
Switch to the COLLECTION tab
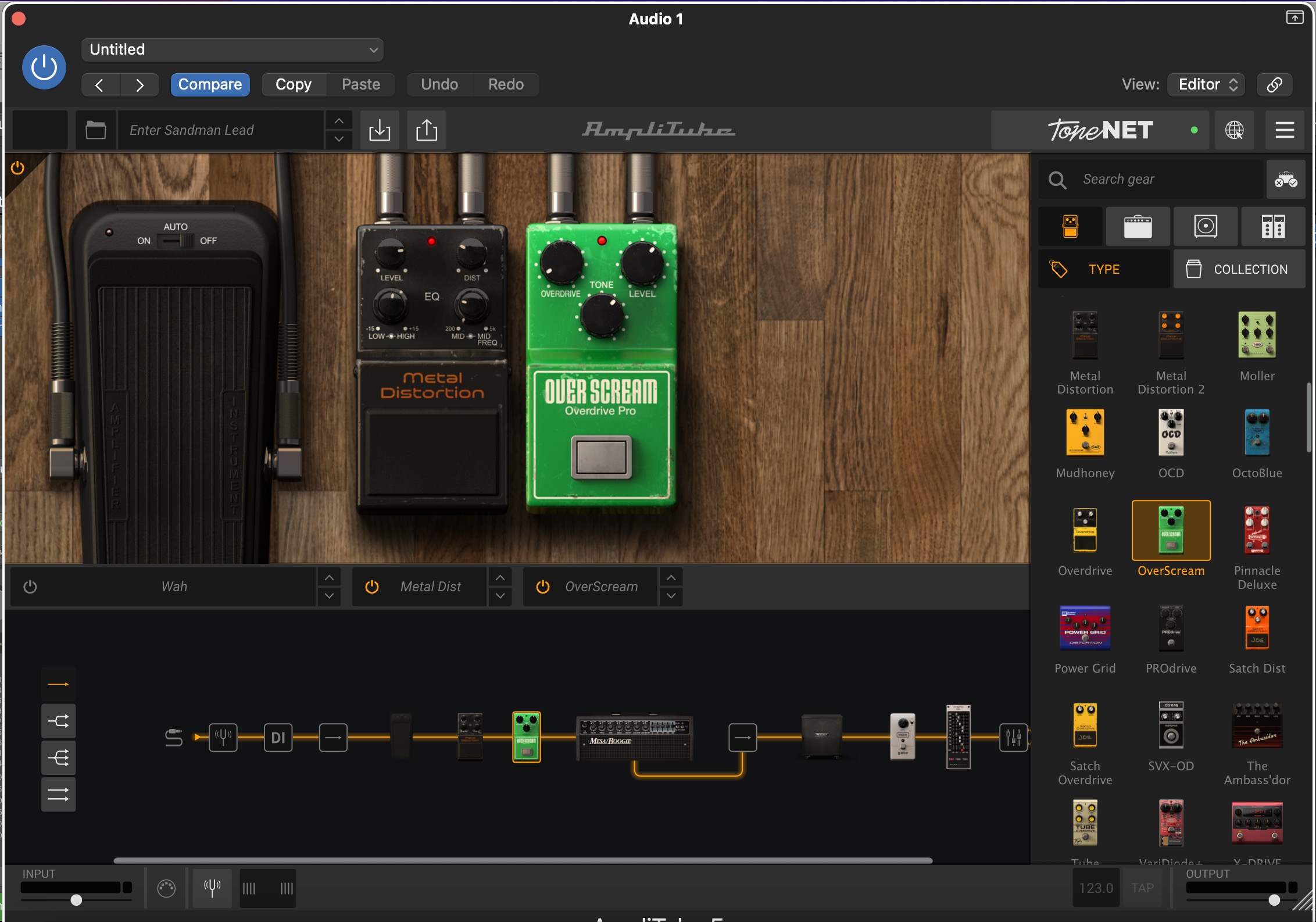click(1239, 269)
